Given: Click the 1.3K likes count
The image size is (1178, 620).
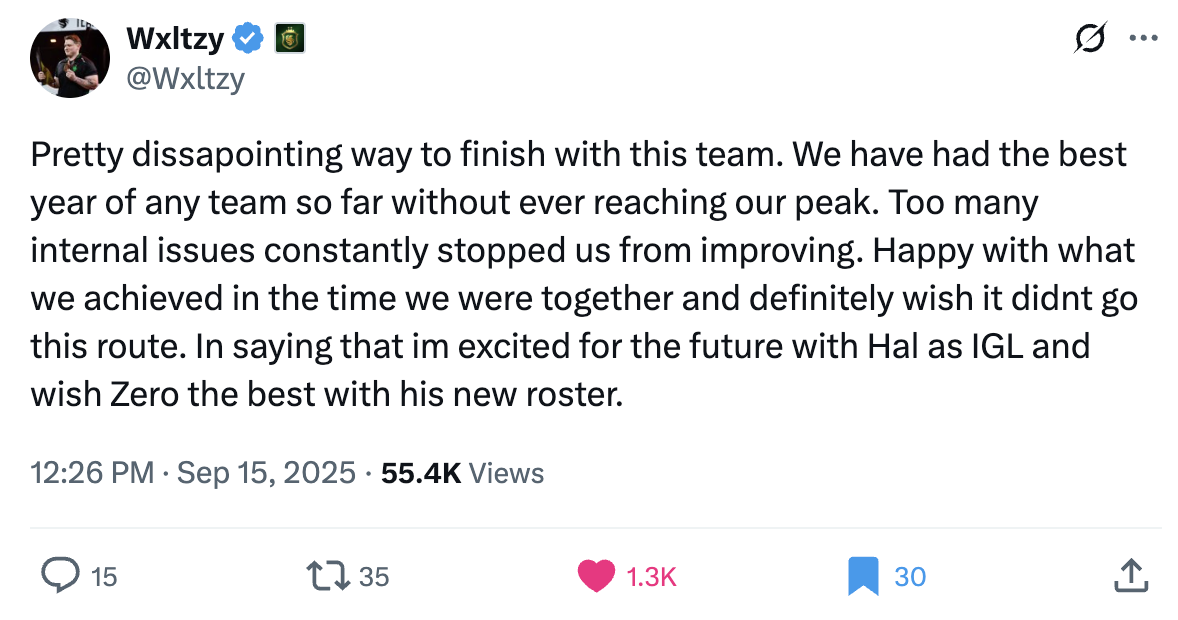Looking at the screenshot, I should click(651, 576).
